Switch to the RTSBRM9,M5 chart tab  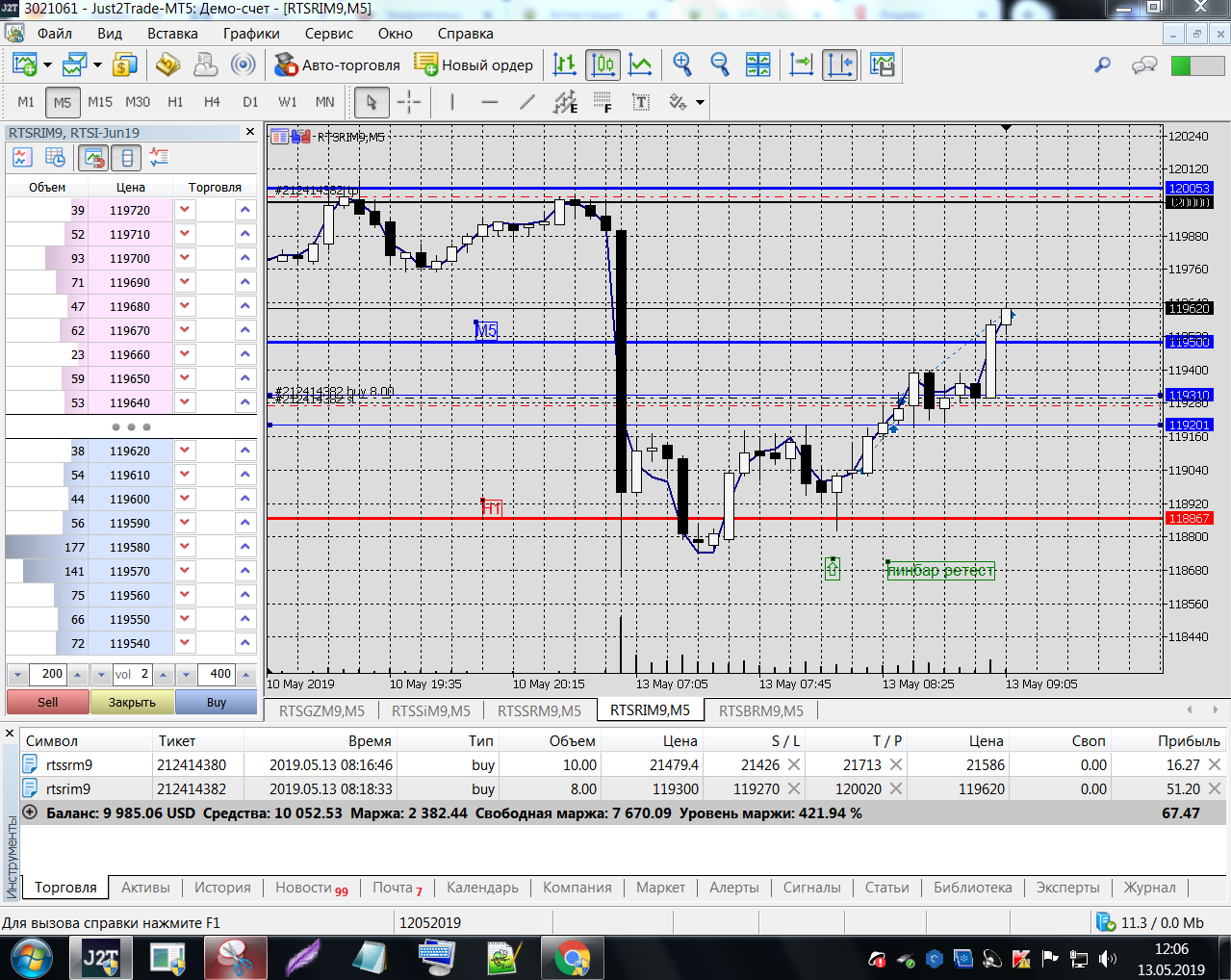click(760, 710)
